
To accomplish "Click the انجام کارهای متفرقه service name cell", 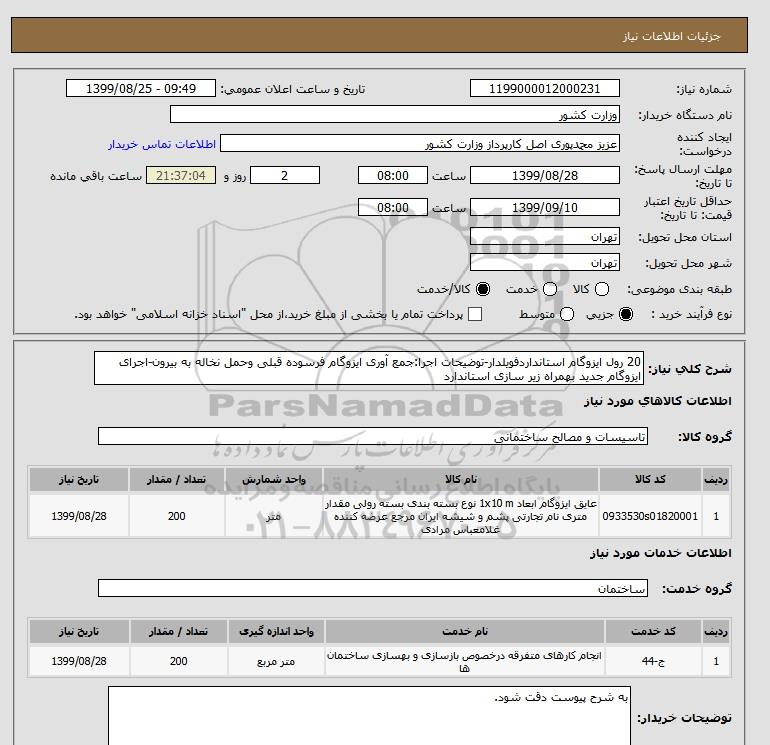I will coord(465,661).
